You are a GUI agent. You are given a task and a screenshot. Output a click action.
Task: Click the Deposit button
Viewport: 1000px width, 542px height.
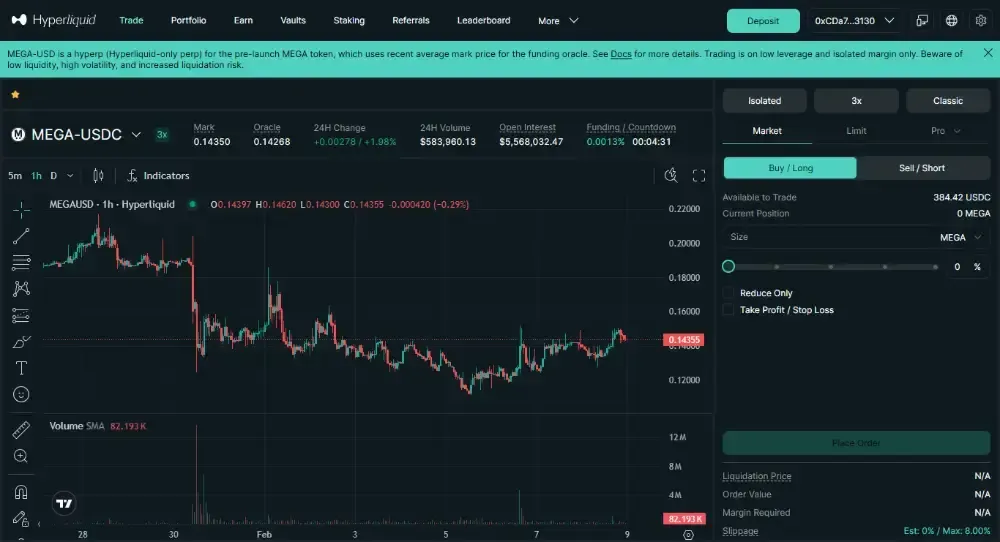click(x=763, y=20)
